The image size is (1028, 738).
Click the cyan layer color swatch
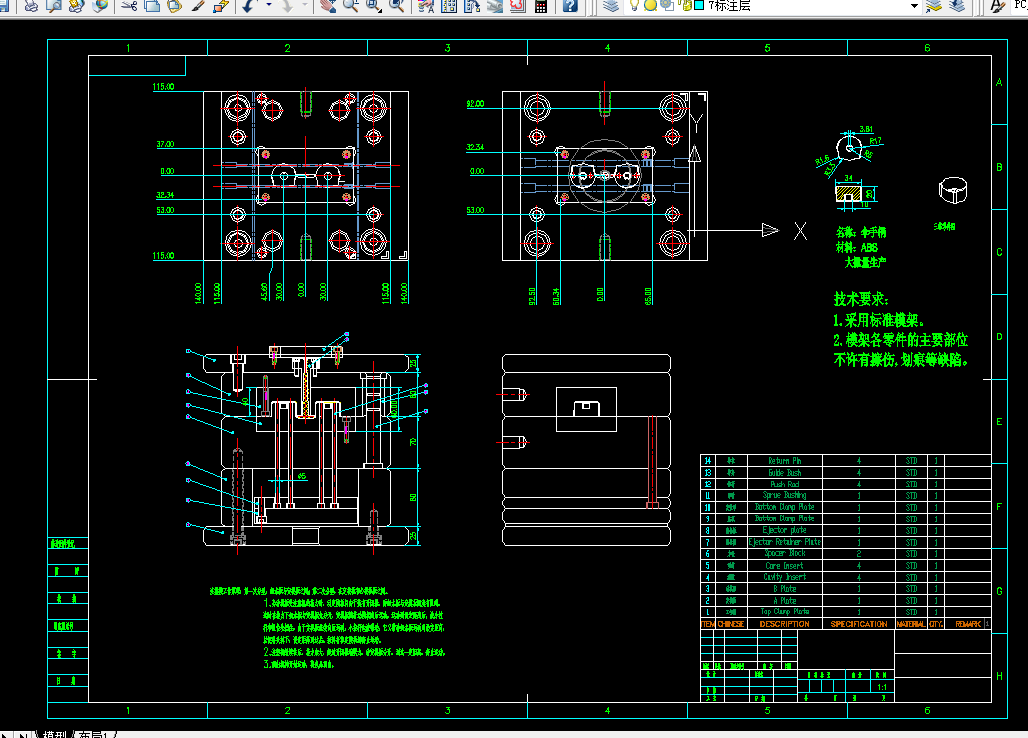[699, 5]
